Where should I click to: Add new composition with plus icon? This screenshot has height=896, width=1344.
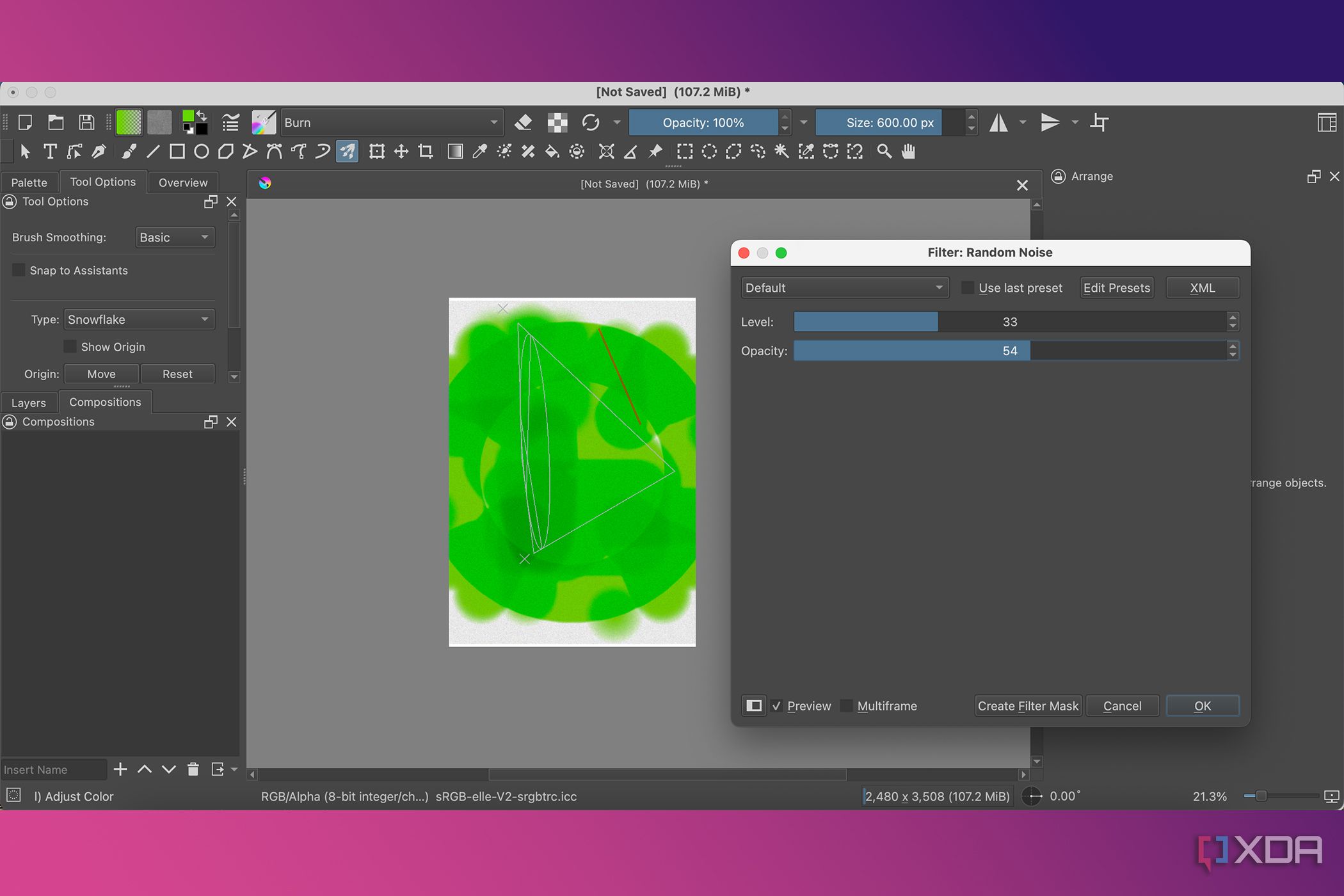(x=120, y=769)
